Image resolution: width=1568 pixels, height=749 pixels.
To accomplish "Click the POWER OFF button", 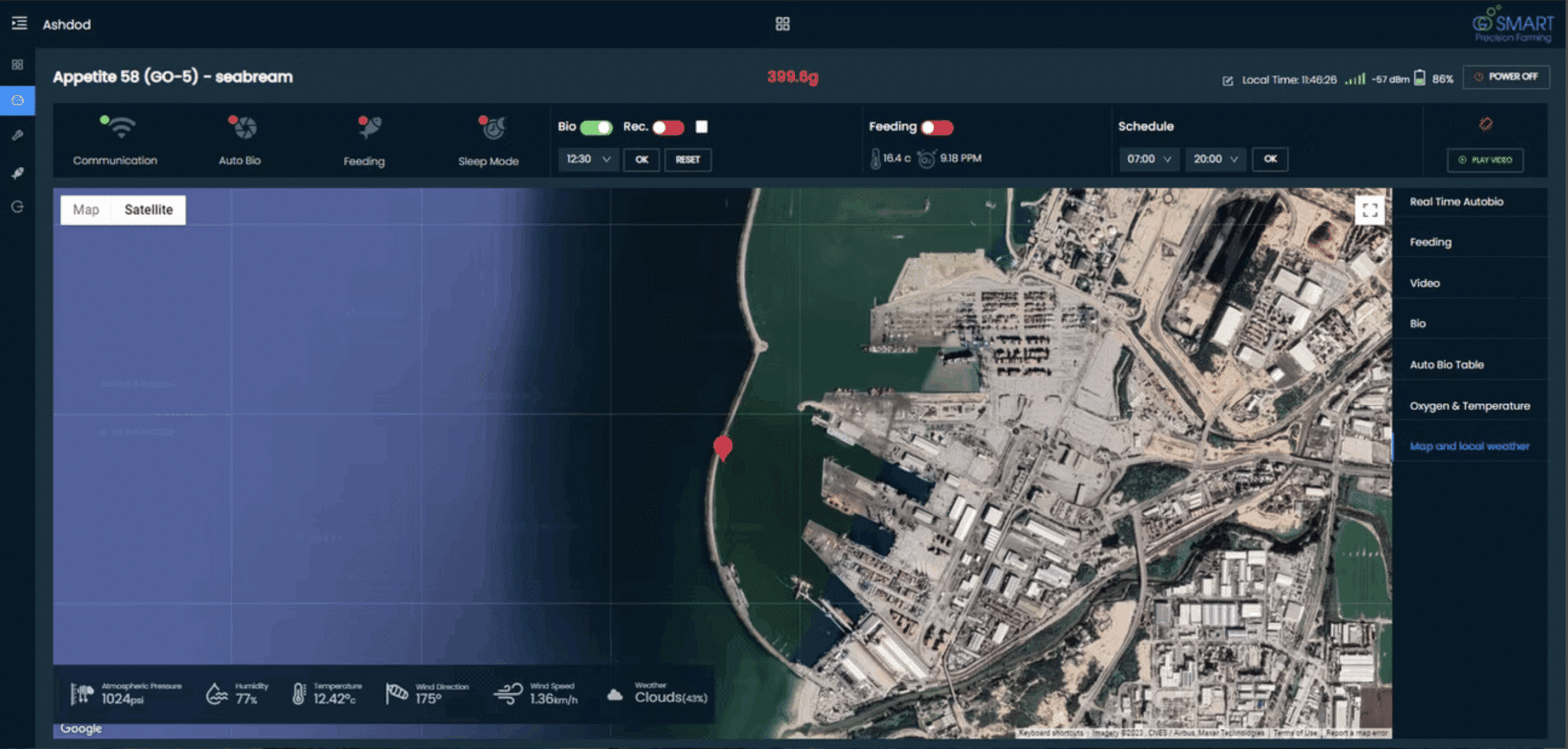I will pyautogui.click(x=1506, y=77).
